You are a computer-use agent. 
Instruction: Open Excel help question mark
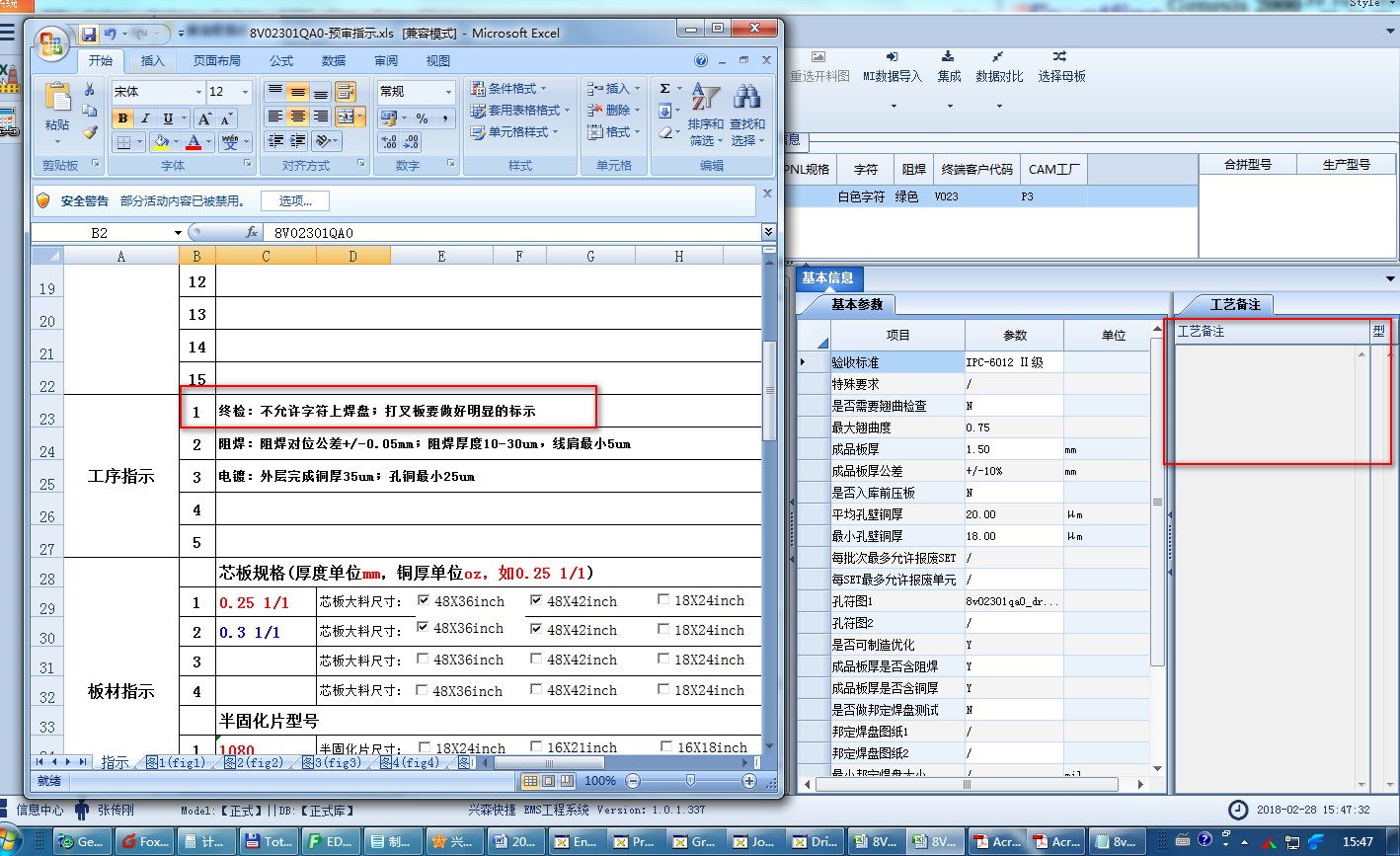tap(701, 61)
